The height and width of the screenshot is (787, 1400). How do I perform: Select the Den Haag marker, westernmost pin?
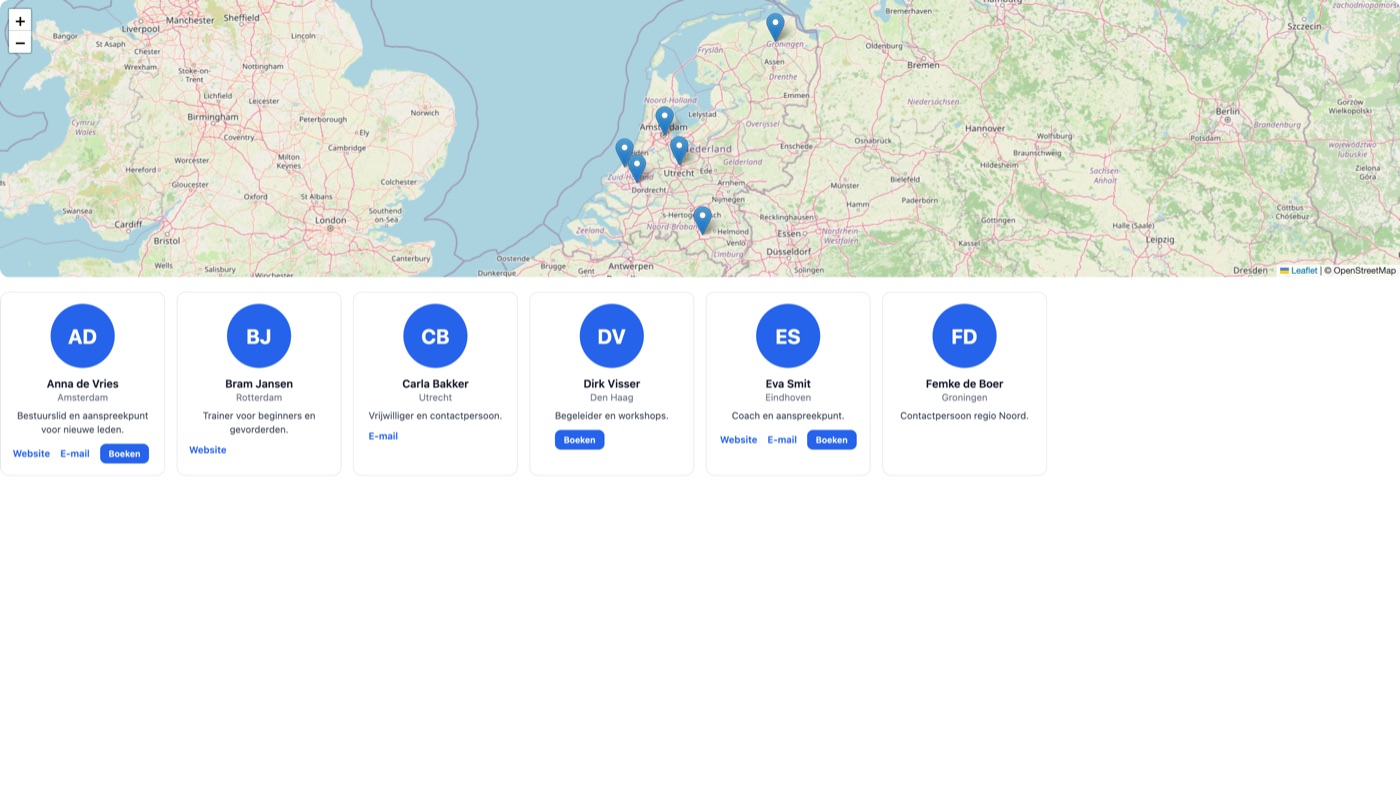(624, 152)
